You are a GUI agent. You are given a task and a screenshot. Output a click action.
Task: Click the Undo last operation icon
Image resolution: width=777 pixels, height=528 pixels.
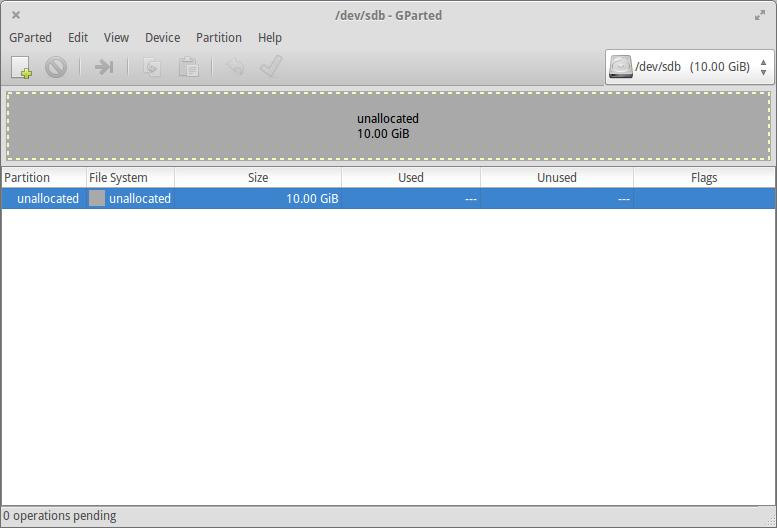(x=235, y=67)
